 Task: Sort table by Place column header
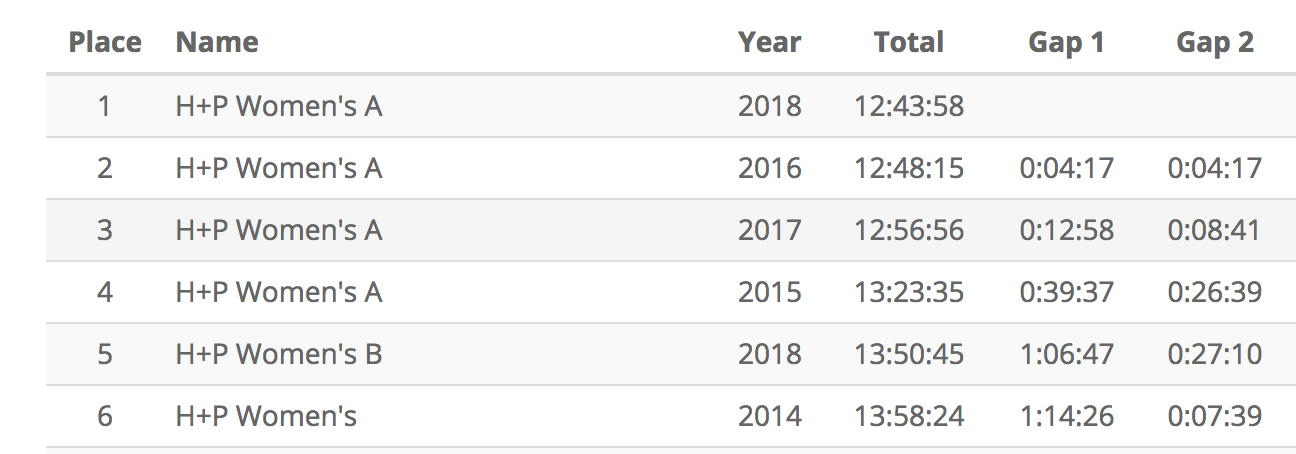coord(105,42)
